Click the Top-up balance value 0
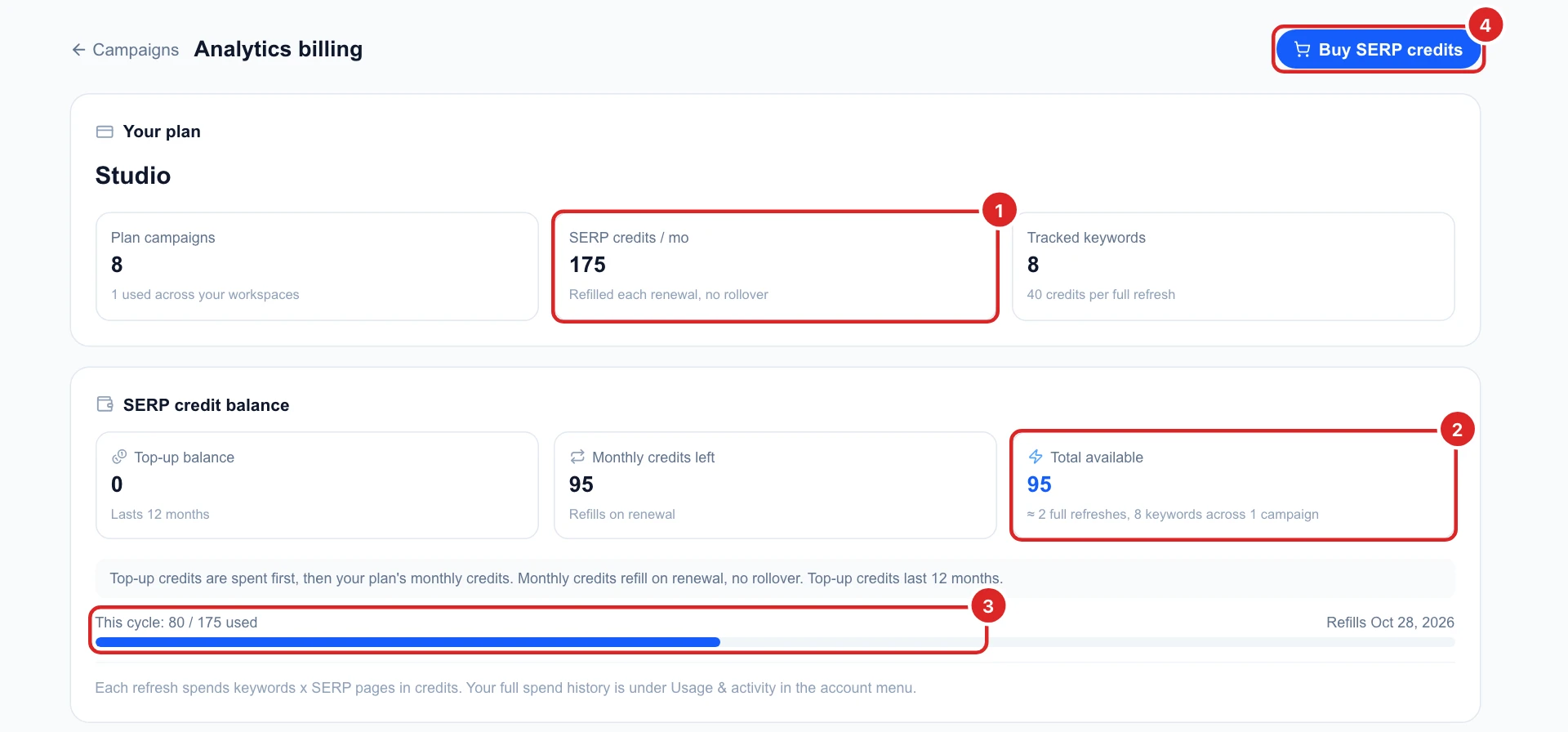 coord(117,484)
